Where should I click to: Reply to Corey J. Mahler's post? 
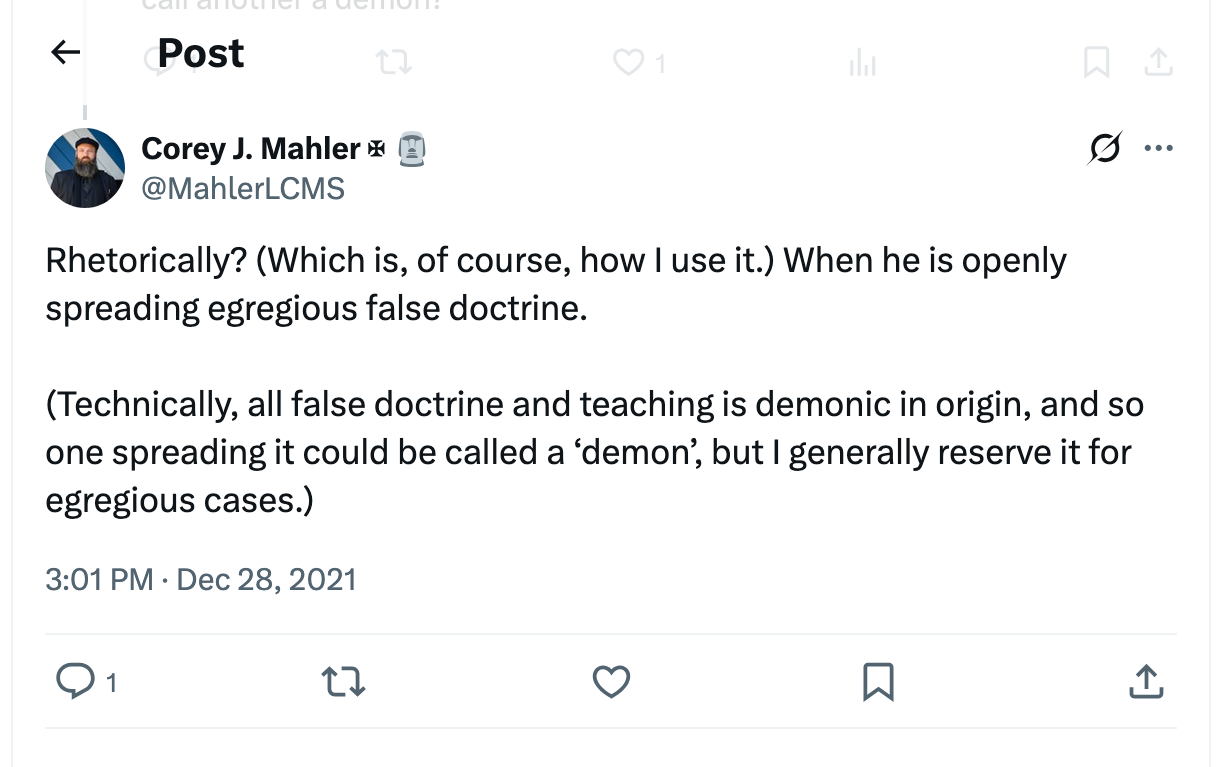pos(75,682)
